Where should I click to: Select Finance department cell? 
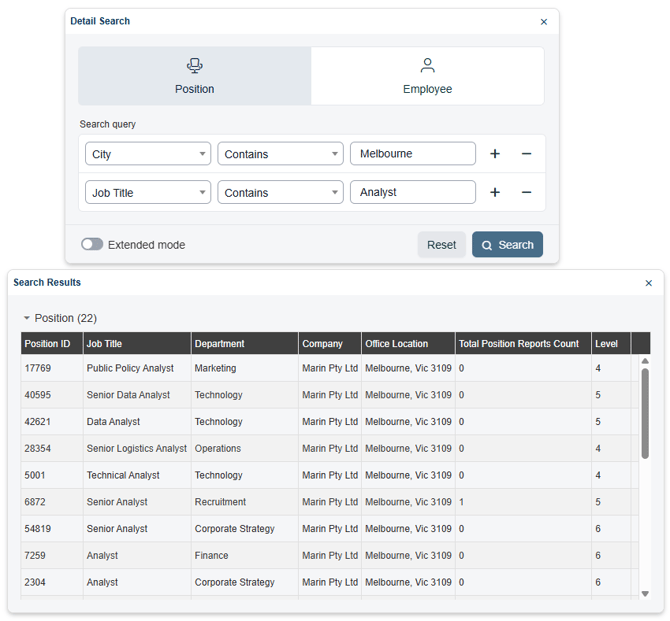(x=245, y=556)
